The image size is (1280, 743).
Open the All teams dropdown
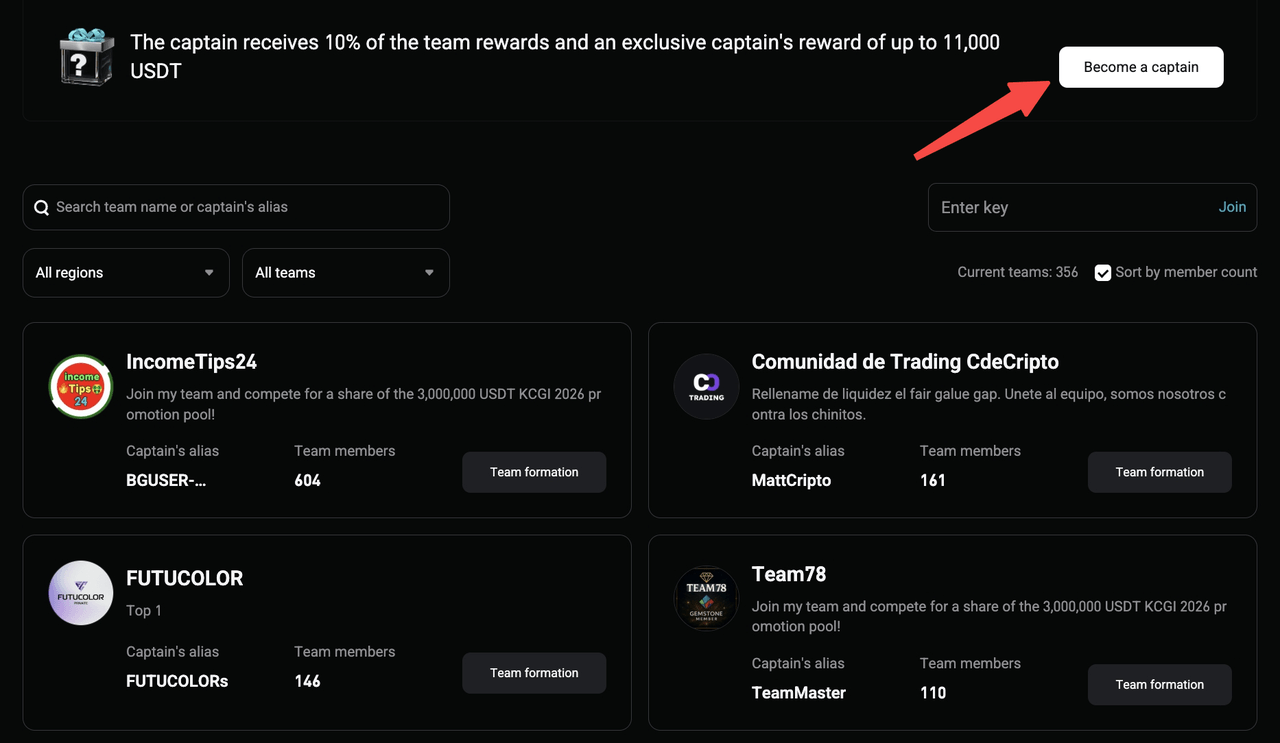(x=346, y=273)
